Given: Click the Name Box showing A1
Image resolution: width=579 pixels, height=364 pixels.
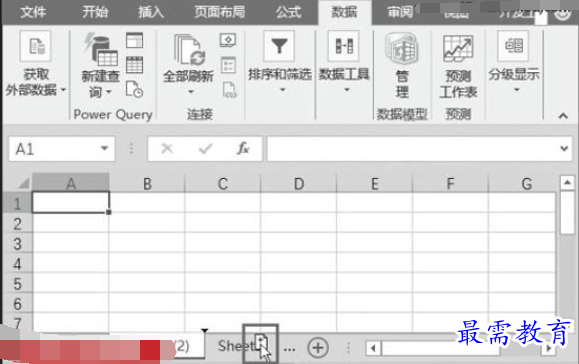Looking at the screenshot, I should [x=62, y=149].
